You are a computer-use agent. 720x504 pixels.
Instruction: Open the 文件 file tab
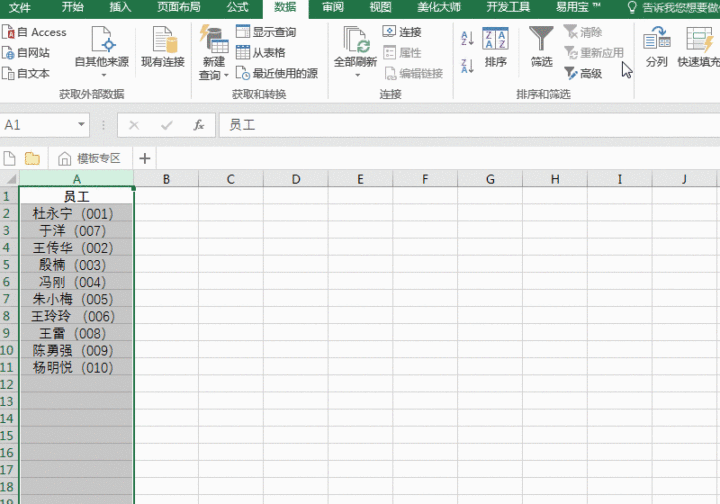(x=20, y=7)
